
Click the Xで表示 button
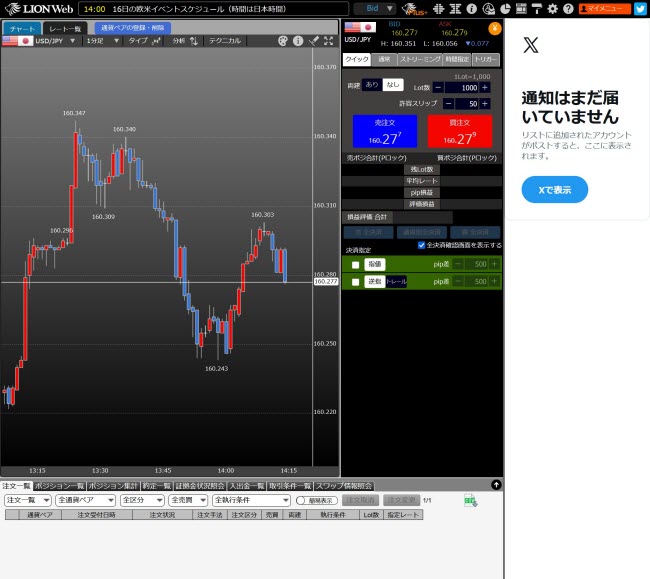(x=555, y=190)
